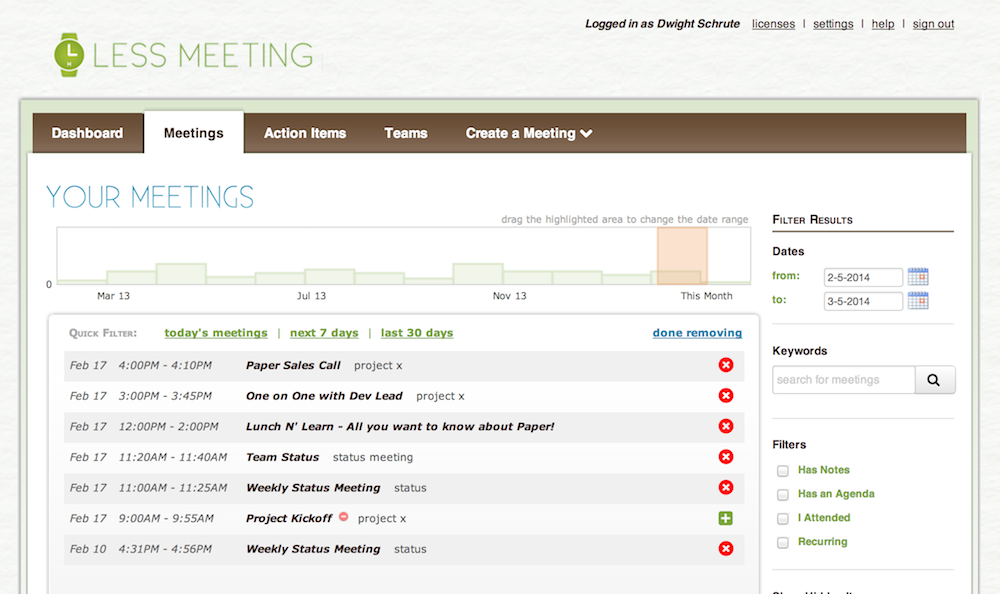Click project x tag on Paper Sales Call

coord(378,365)
